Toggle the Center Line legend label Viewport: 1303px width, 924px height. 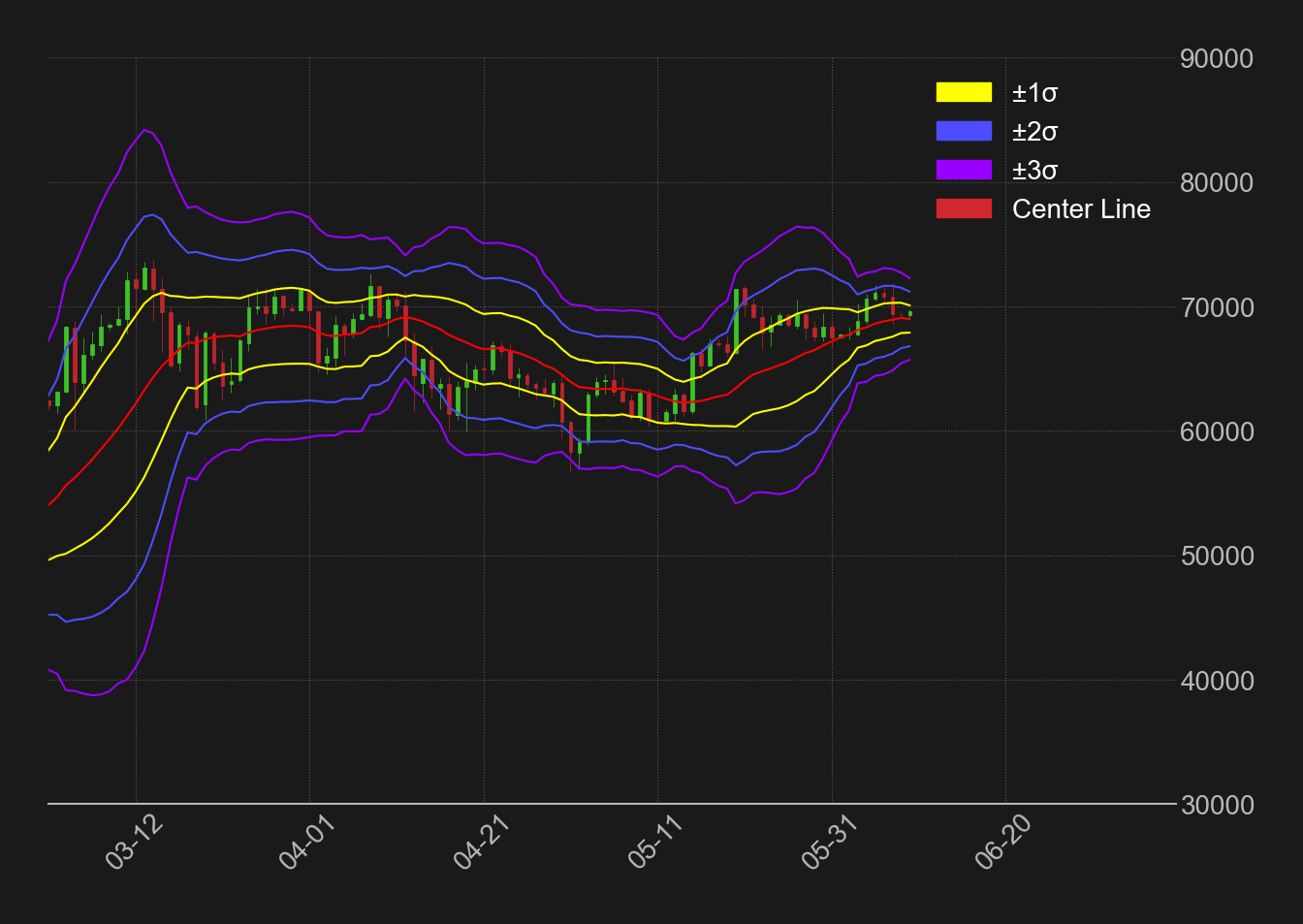tap(1081, 209)
